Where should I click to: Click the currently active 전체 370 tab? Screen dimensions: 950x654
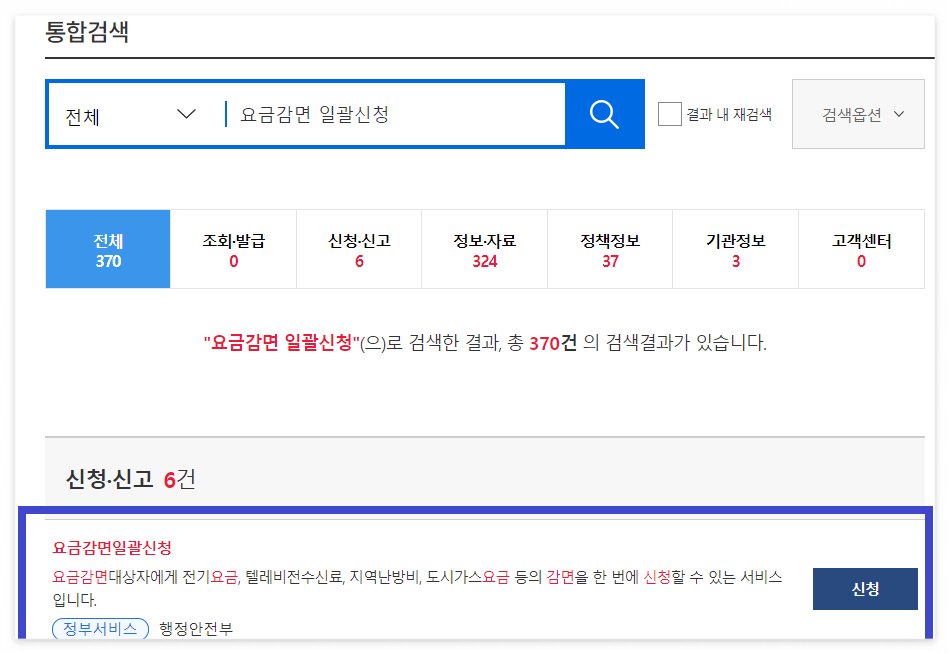point(108,248)
